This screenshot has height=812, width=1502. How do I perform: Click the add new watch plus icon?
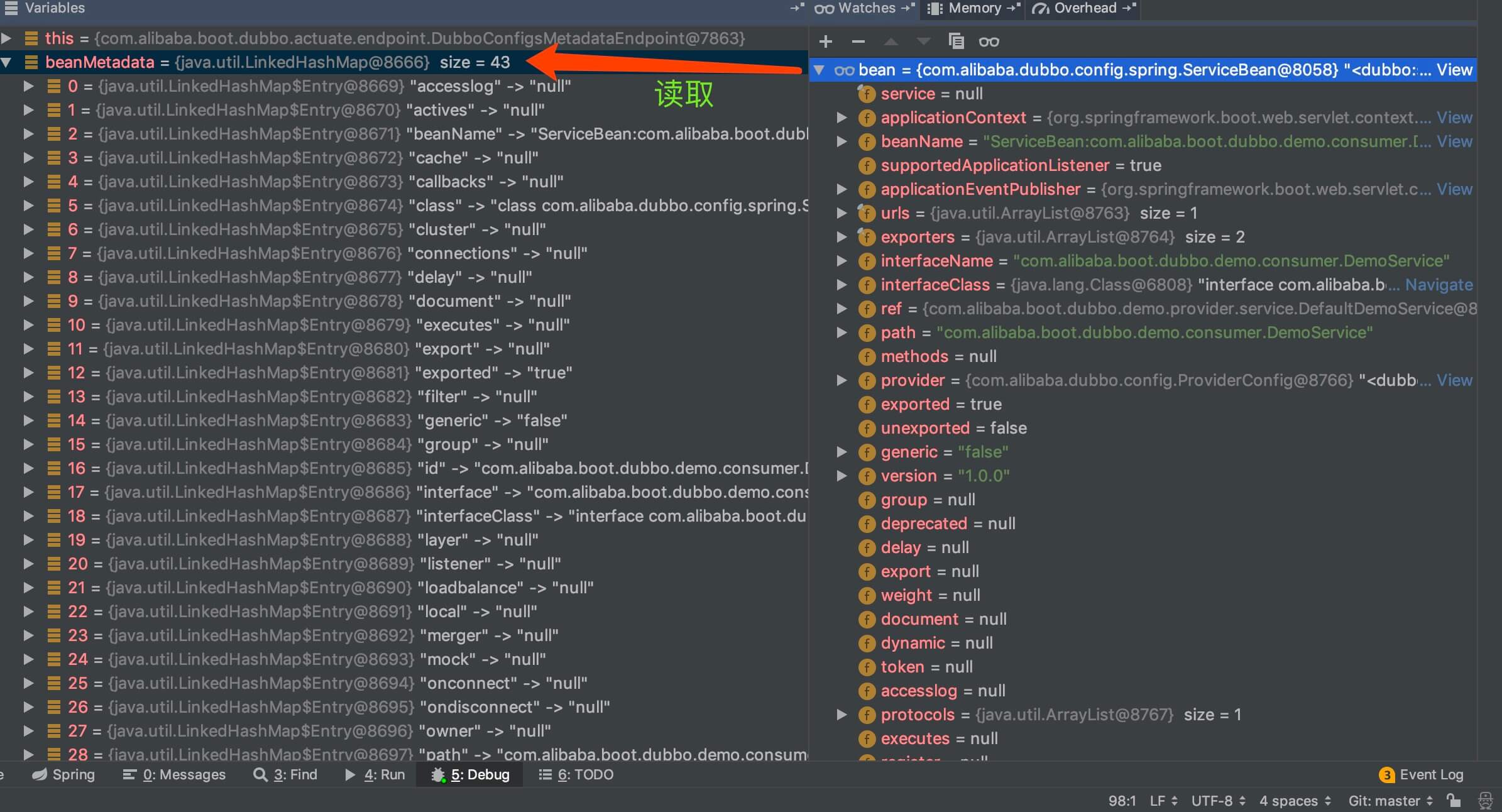(826, 41)
